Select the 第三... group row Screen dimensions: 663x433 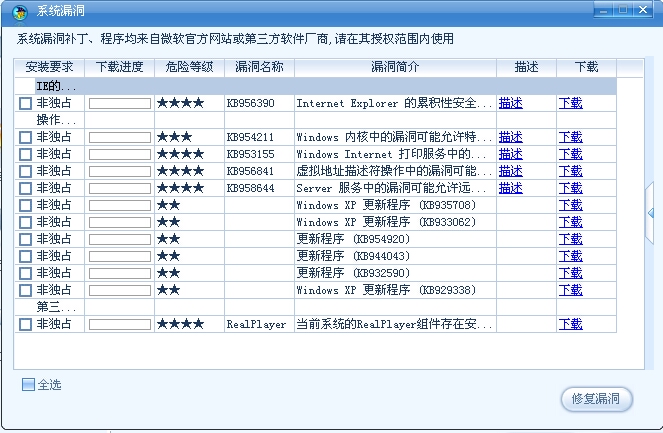pos(315,307)
